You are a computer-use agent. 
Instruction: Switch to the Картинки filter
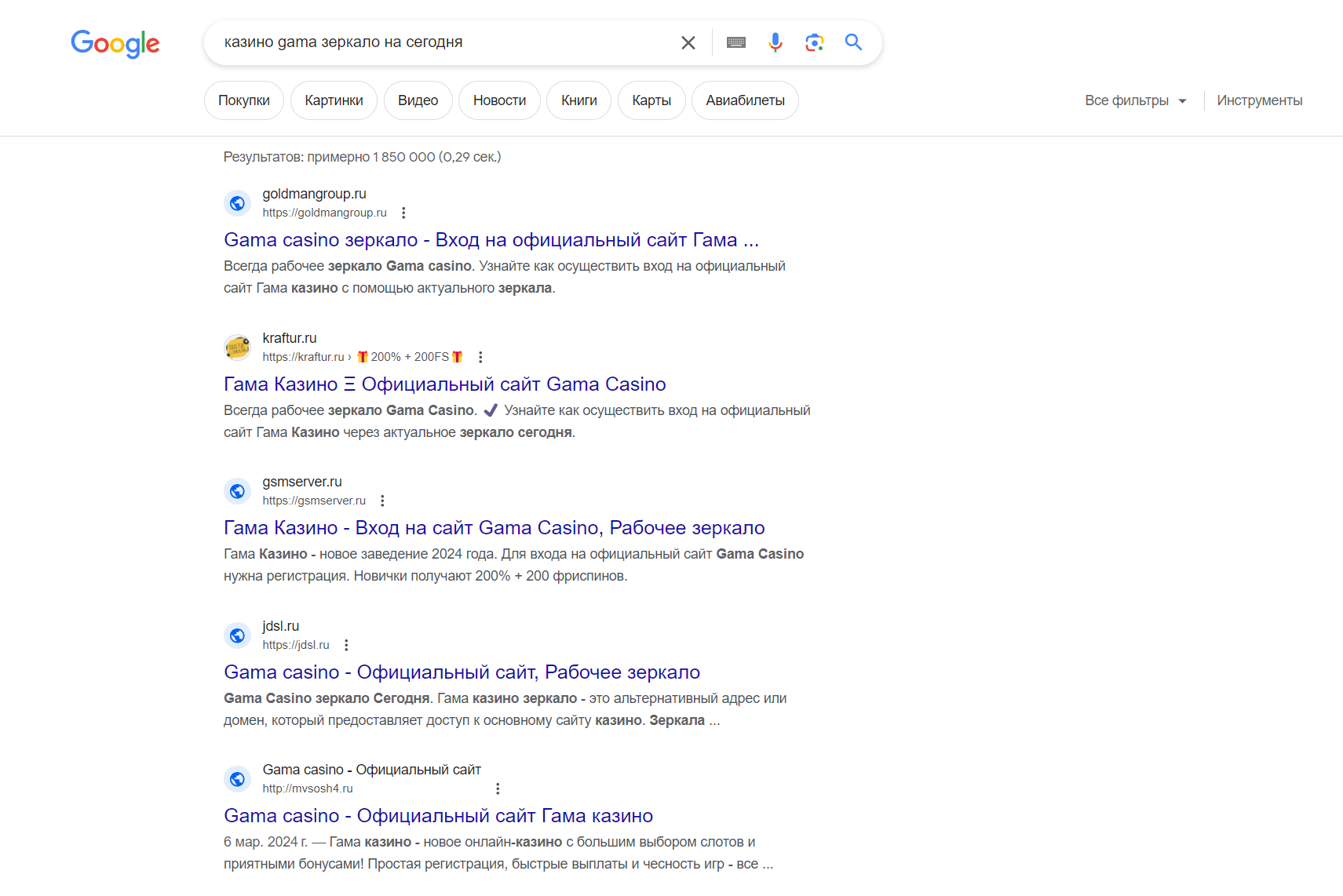[x=334, y=100]
